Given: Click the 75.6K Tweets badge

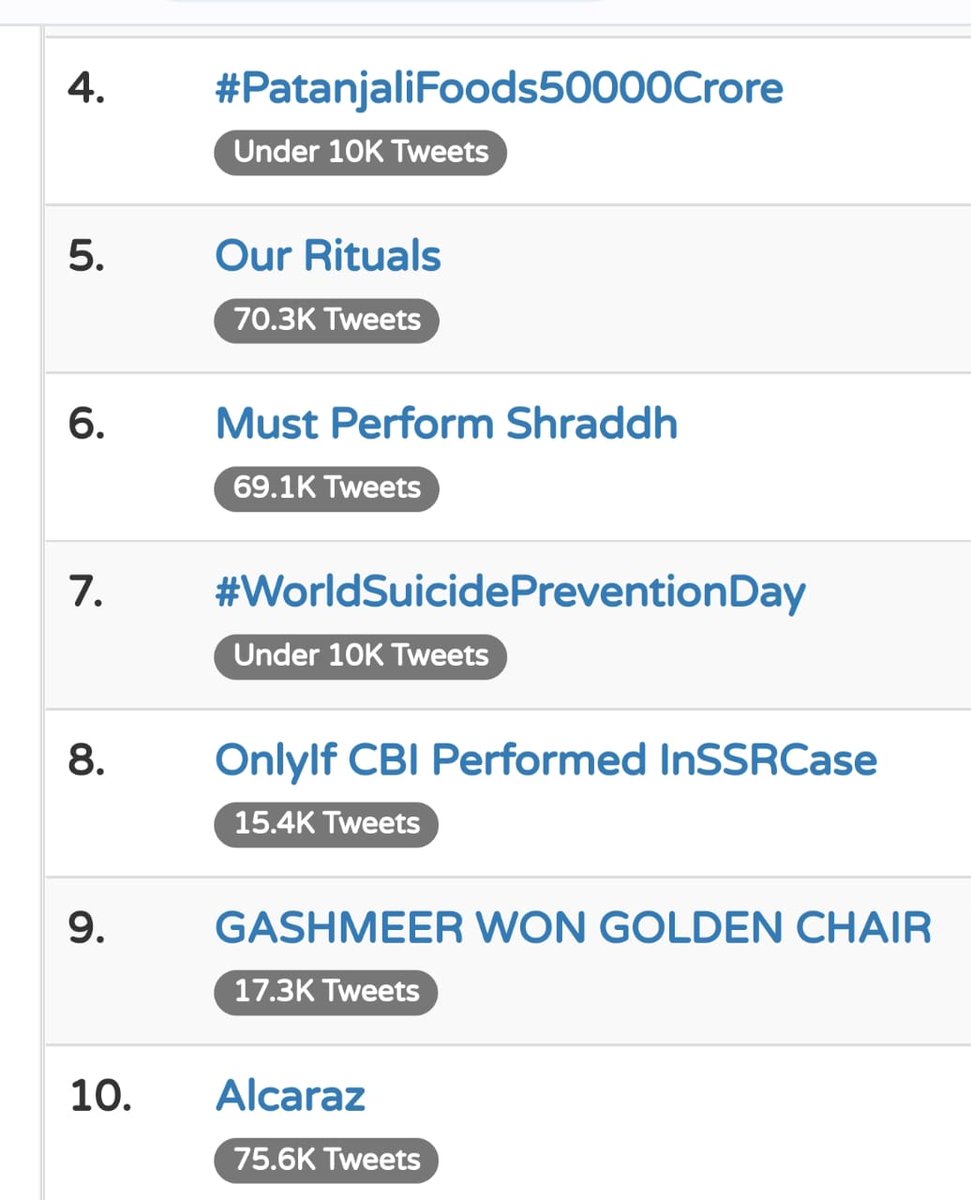Looking at the screenshot, I should [x=326, y=1160].
